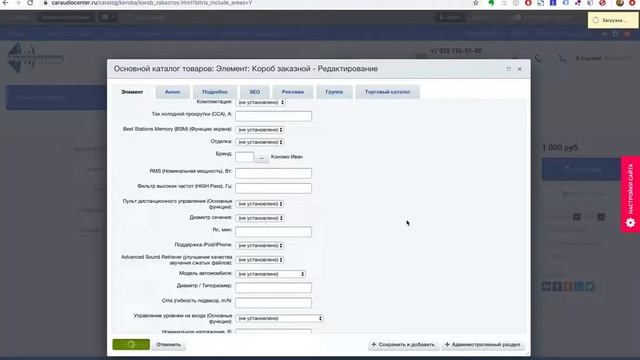Maximize the edit dialog window

(509, 69)
